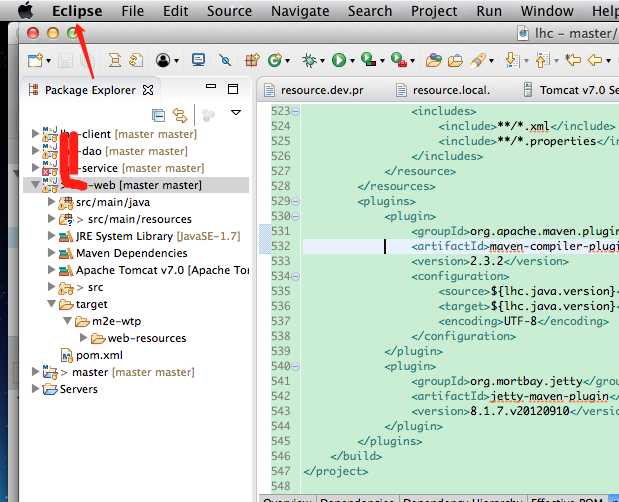Screen dimensions: 619x502
Task: Switch to the Tomcat v7.0 Se editor tab
Action: (571, 90)
